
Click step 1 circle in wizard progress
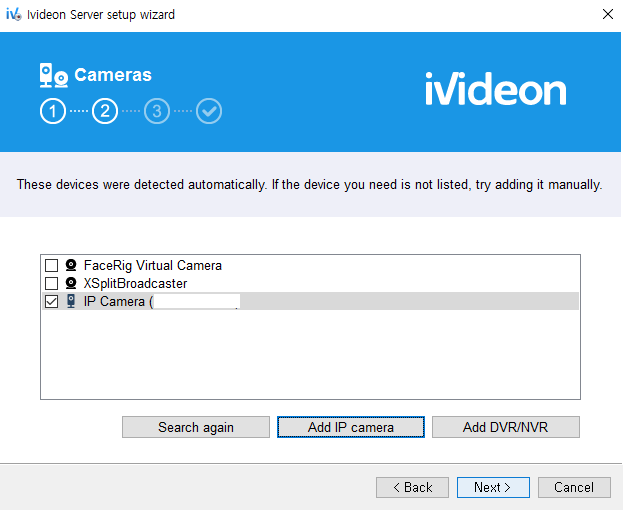click(x=52, y=111)
